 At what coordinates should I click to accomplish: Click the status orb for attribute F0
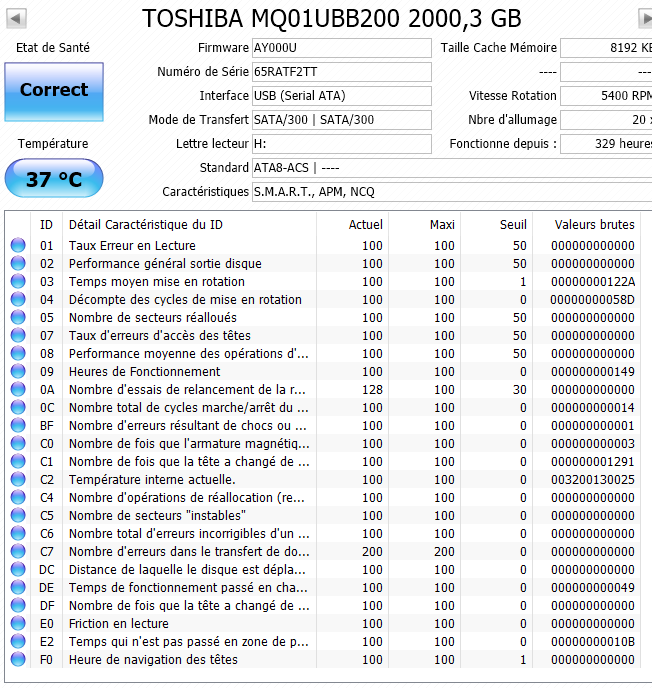click(18, 660)
